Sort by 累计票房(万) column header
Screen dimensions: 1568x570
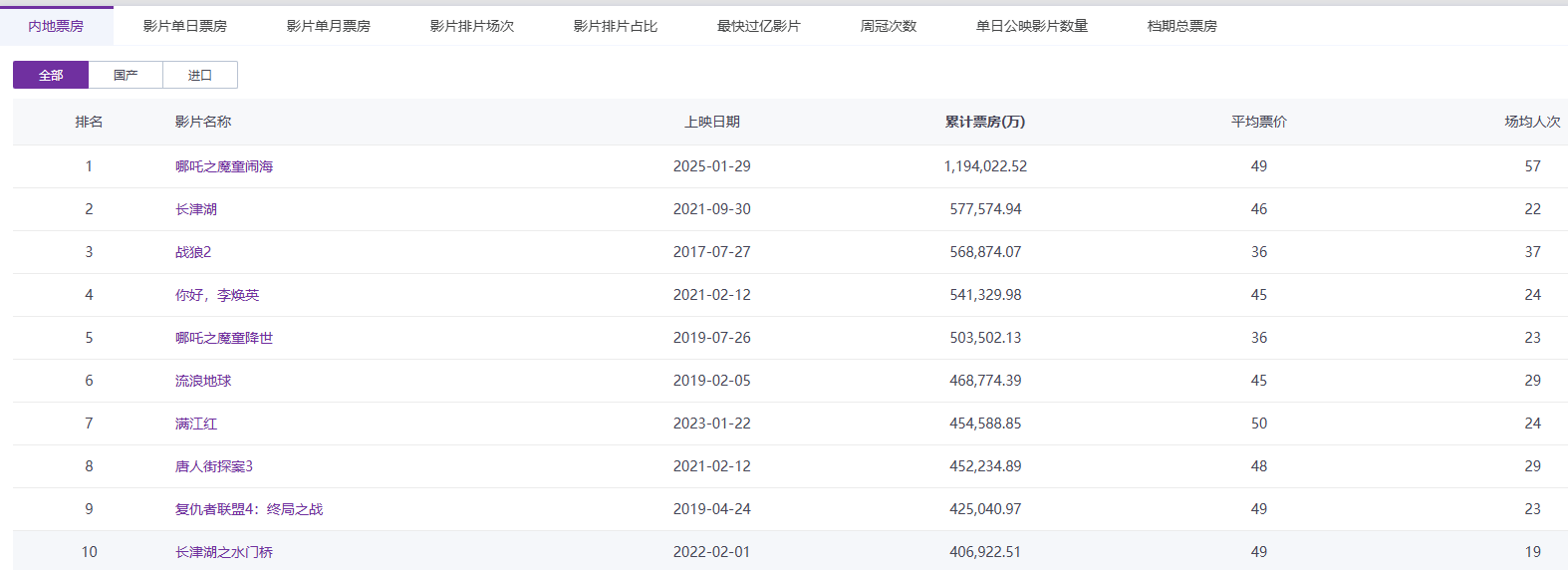point(984,122)
